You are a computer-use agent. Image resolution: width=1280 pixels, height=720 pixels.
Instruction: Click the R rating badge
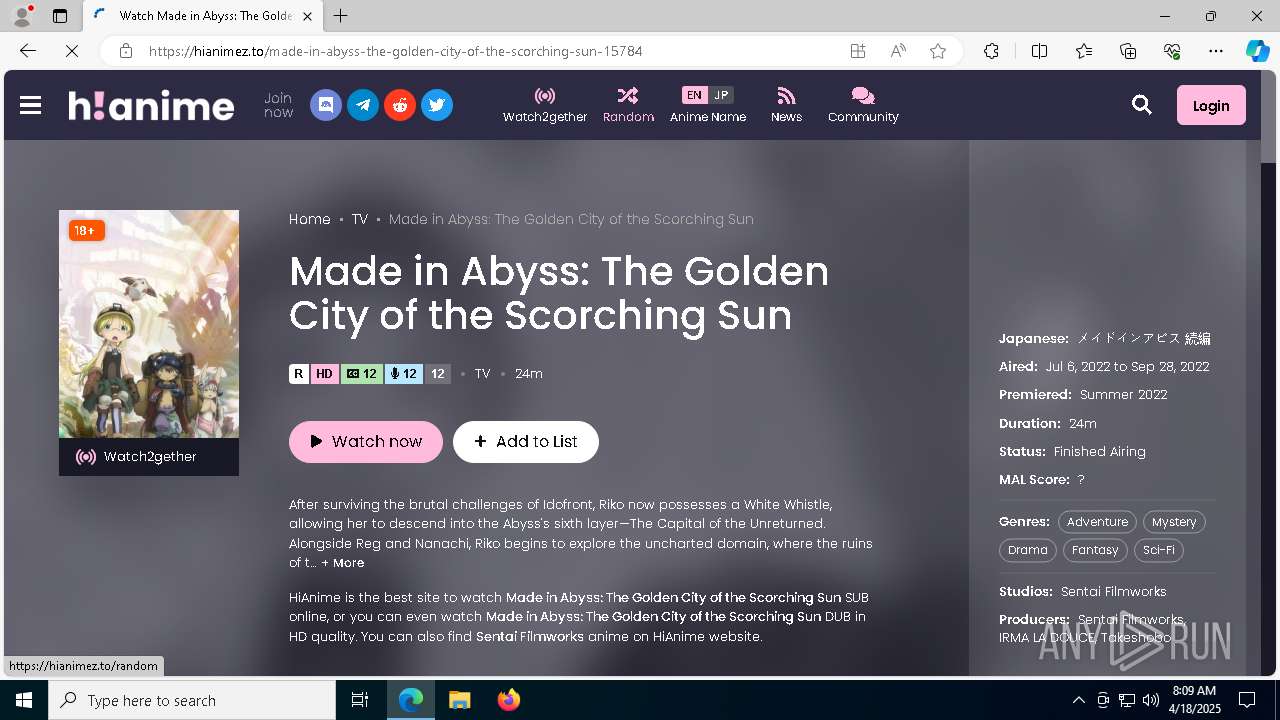299,374
